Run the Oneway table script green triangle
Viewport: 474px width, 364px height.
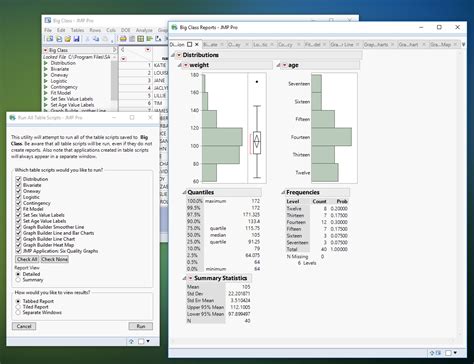[x=46, y=75]
